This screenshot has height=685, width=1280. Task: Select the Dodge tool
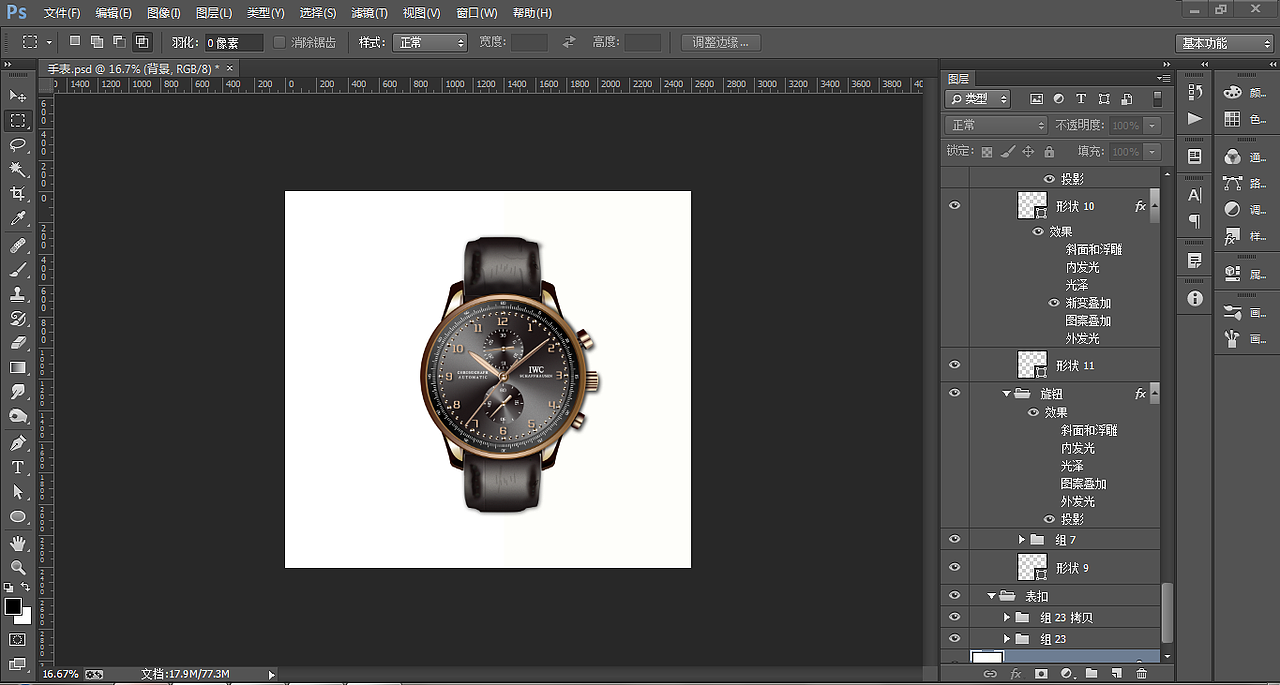[x=18, y=416]
